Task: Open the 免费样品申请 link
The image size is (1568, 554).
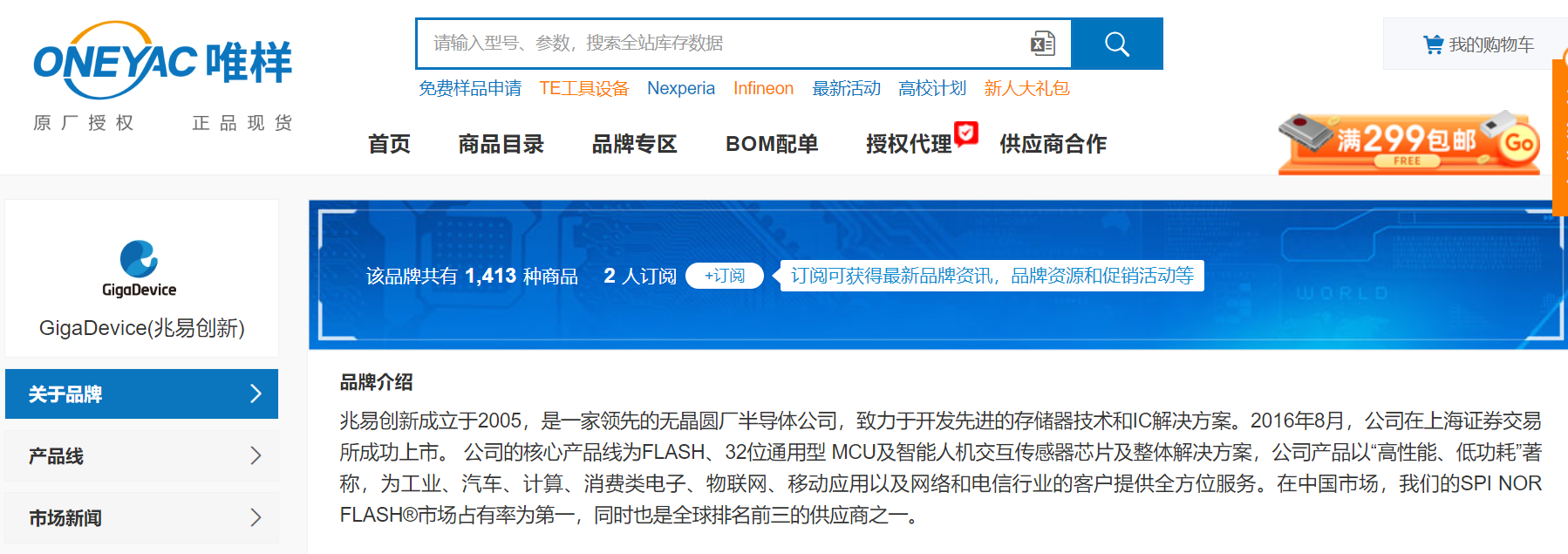Action: click(x=470, y=88)
